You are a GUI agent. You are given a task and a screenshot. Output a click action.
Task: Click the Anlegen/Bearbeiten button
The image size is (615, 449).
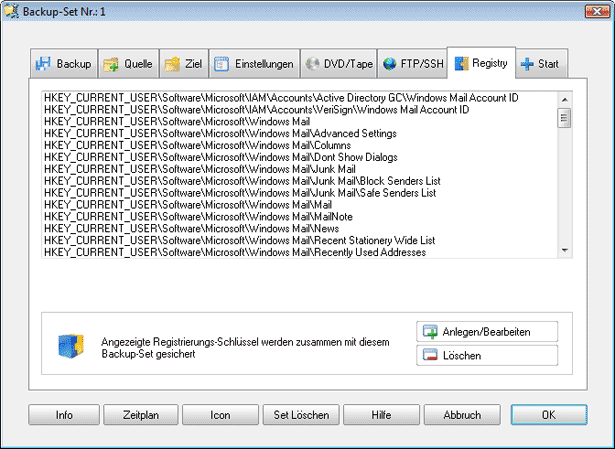coord(487,332)
